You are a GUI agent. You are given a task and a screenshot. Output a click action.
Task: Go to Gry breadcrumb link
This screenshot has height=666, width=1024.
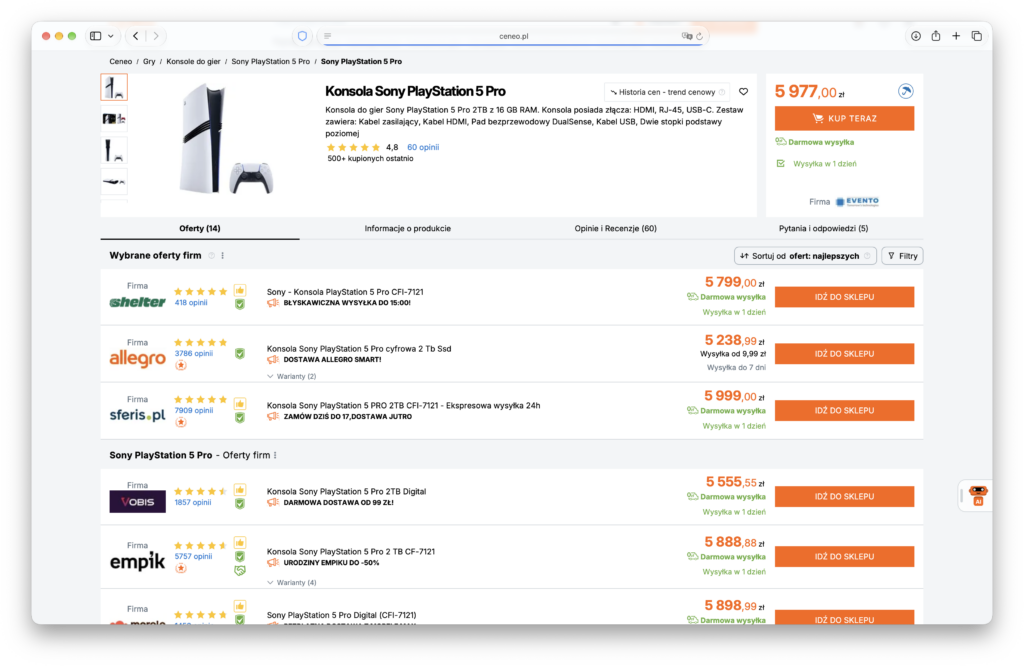149,61
